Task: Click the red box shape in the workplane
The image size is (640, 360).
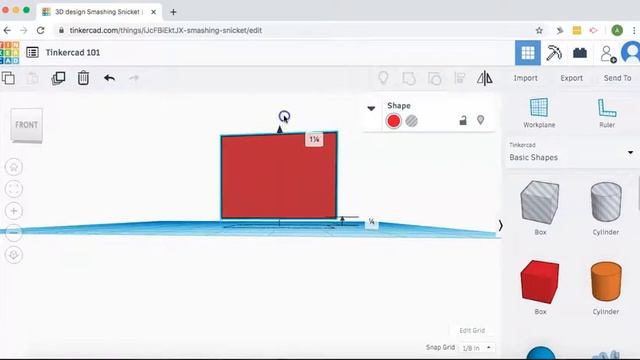Action: 279,176
